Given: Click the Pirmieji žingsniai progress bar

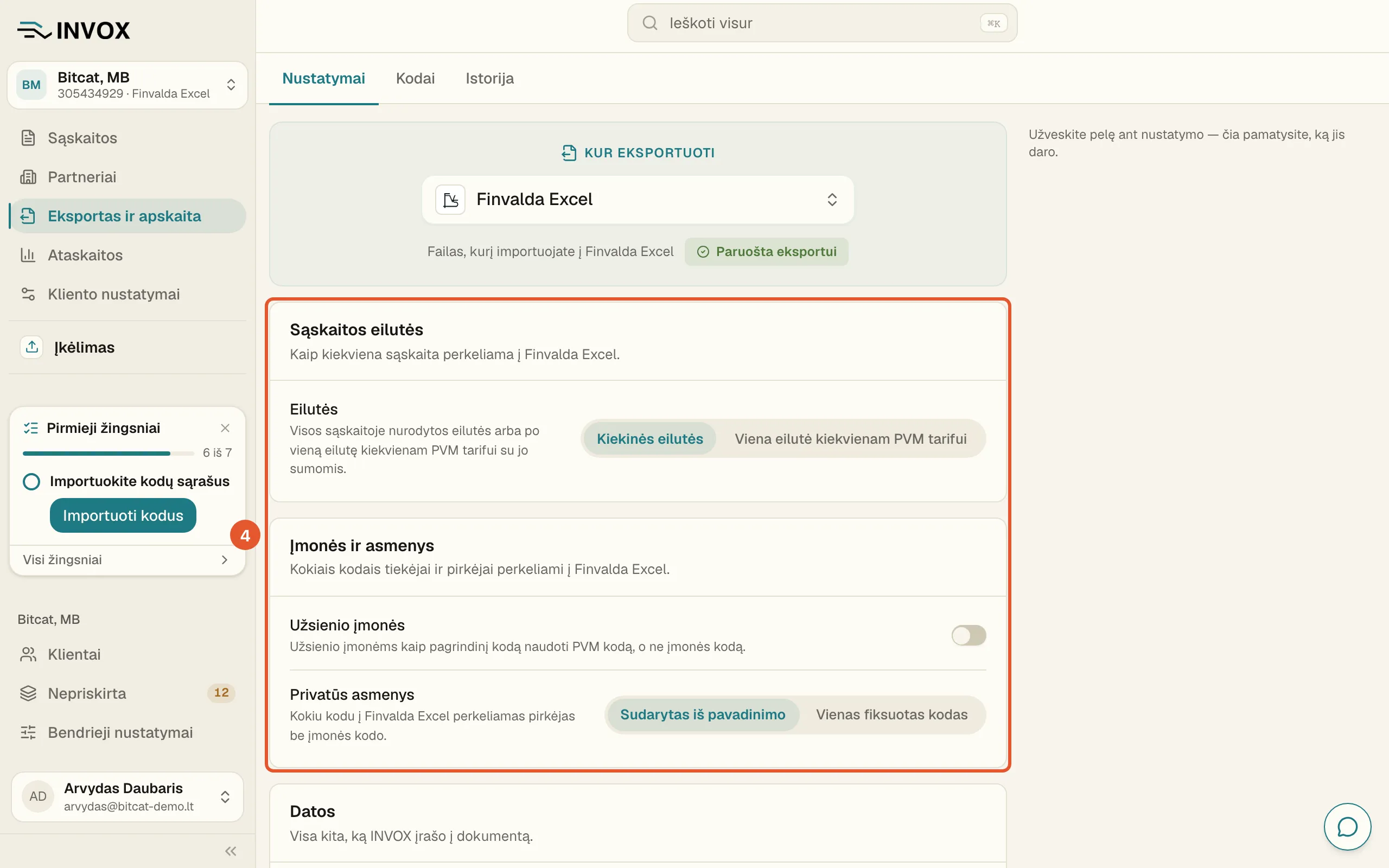Looking at the screenshot, I should [x=109, y=454].
